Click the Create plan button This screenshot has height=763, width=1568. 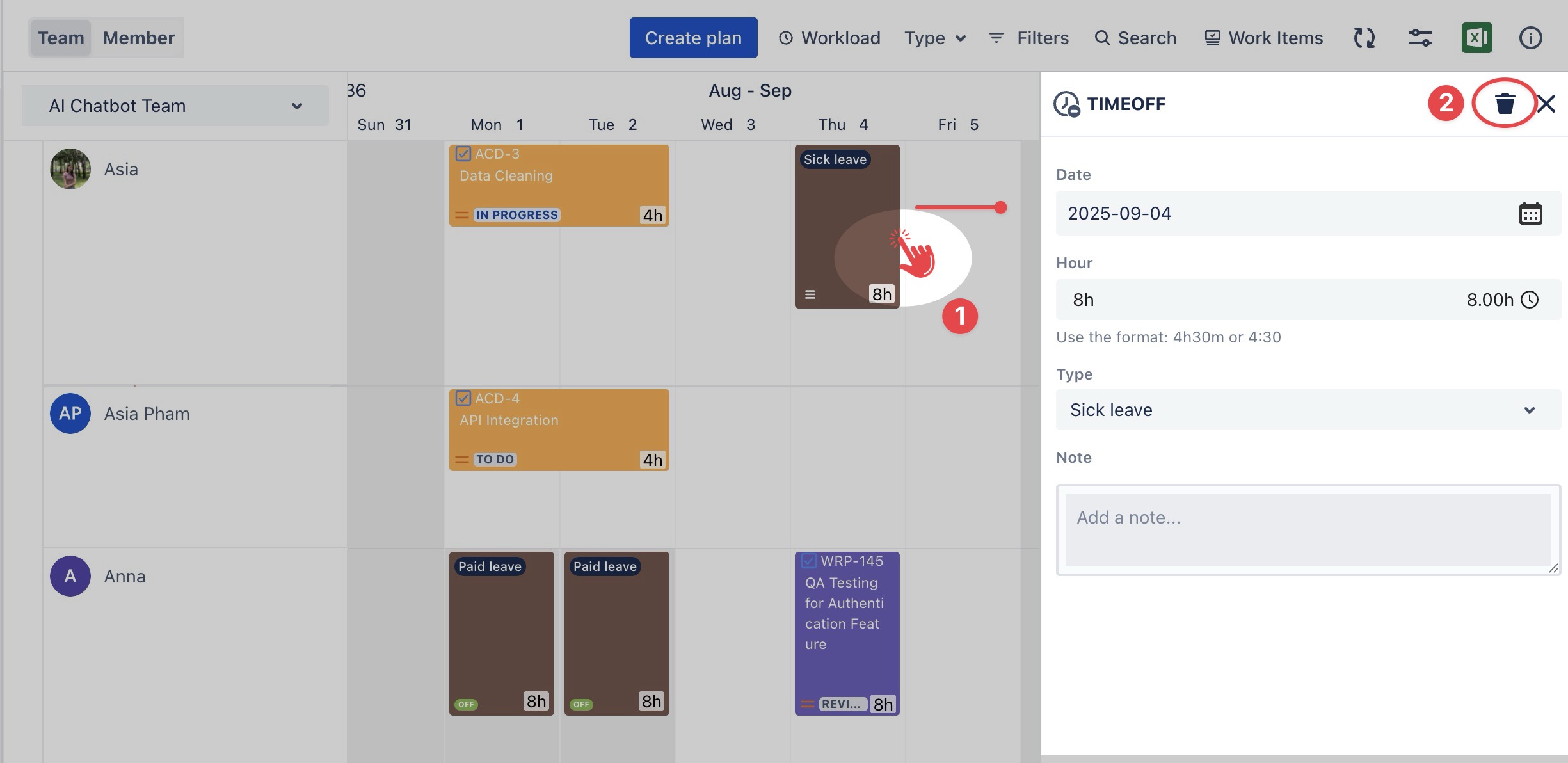pyautogui.click(x=693, y=38)
